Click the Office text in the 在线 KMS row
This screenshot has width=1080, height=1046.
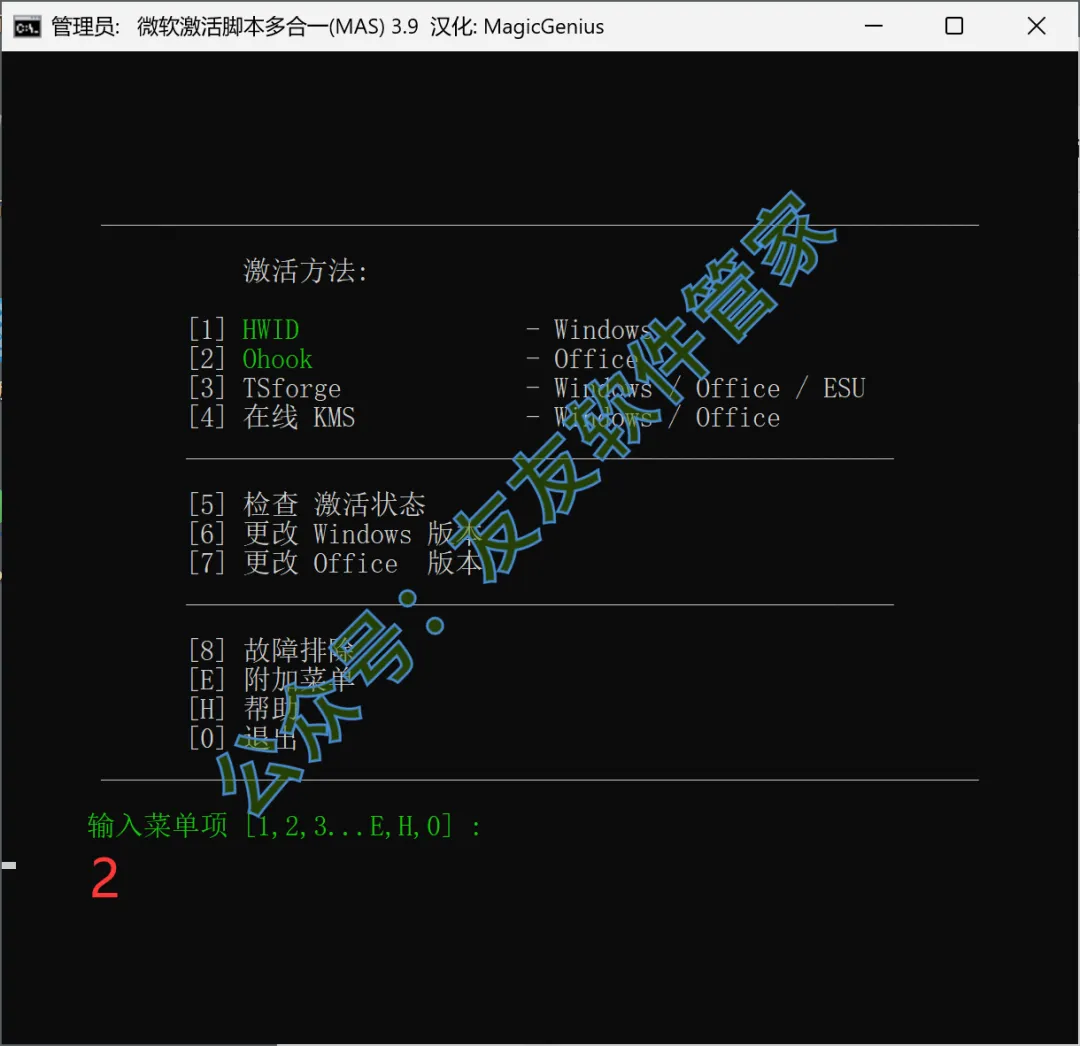click(x=738, y=417)
